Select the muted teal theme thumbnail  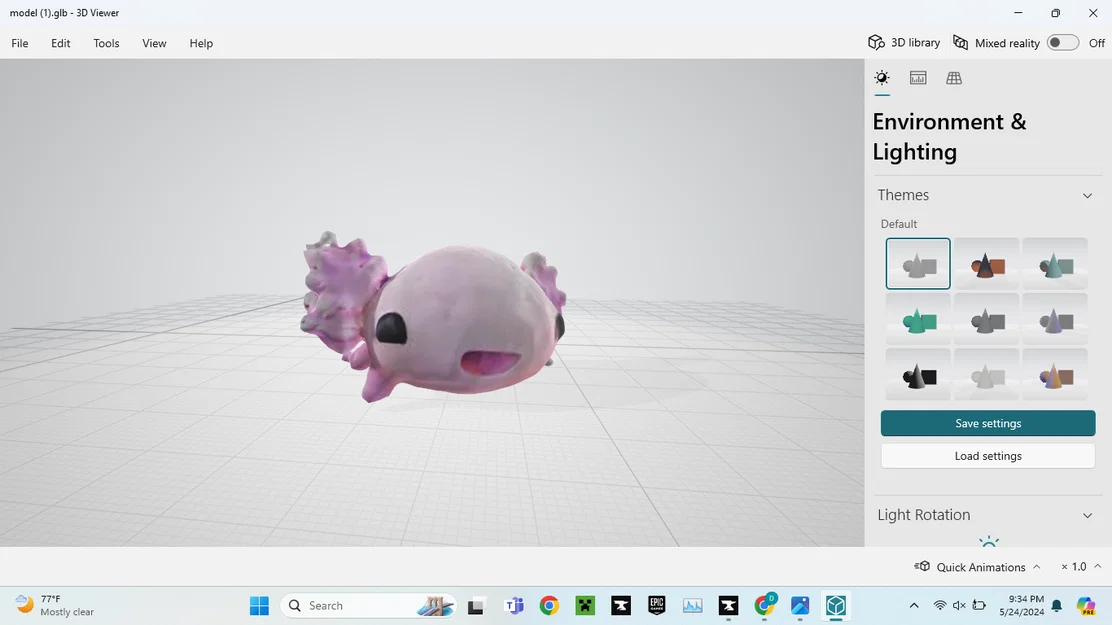click(1055, 263)
